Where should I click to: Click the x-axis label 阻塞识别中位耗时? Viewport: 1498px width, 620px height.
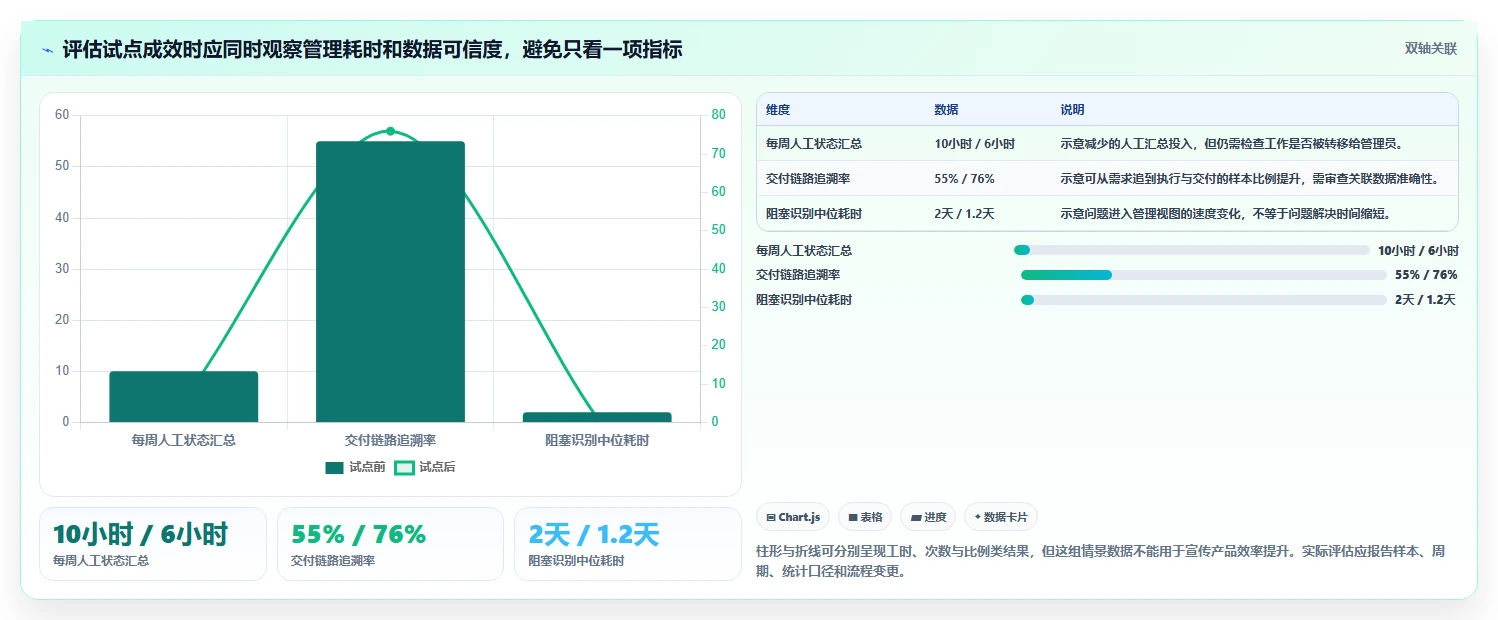pyautogui.click(x=597, y=440)
